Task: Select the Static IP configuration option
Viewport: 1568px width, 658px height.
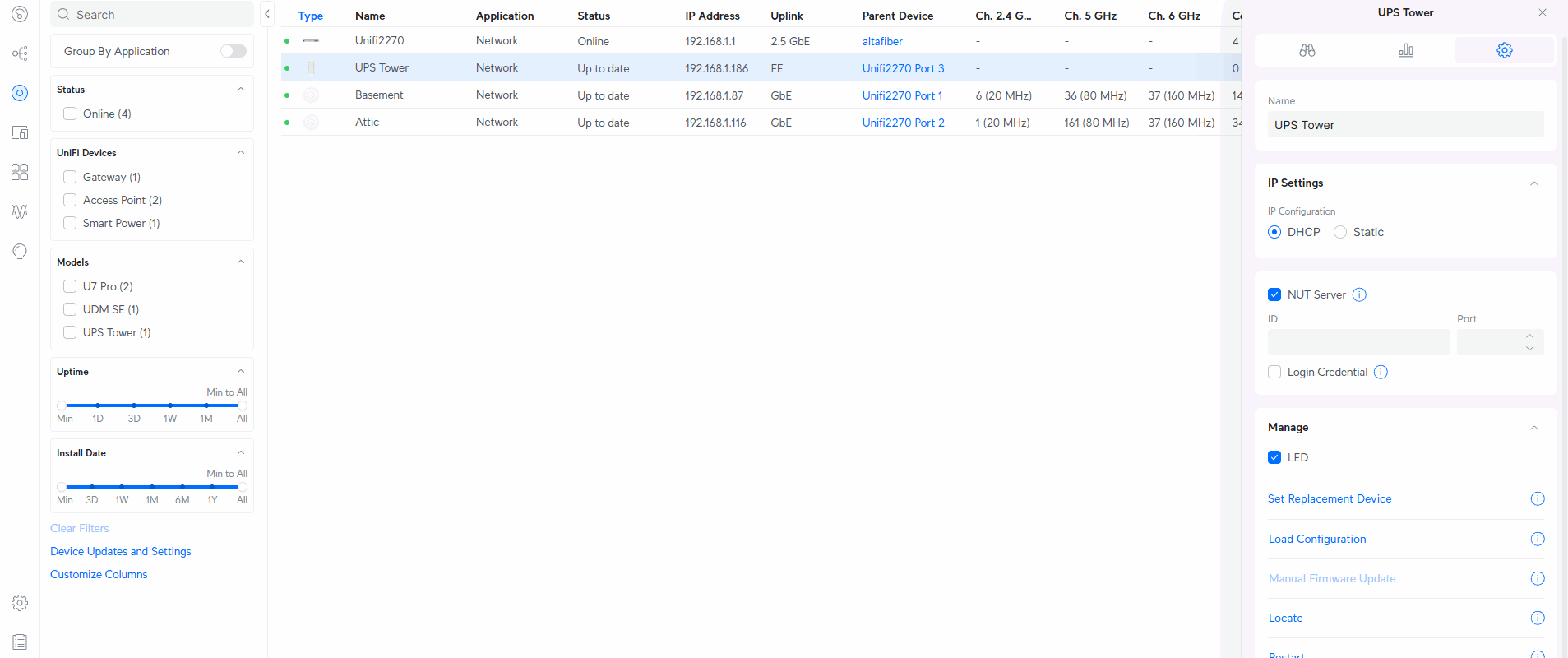Action: coord(1340,232)
